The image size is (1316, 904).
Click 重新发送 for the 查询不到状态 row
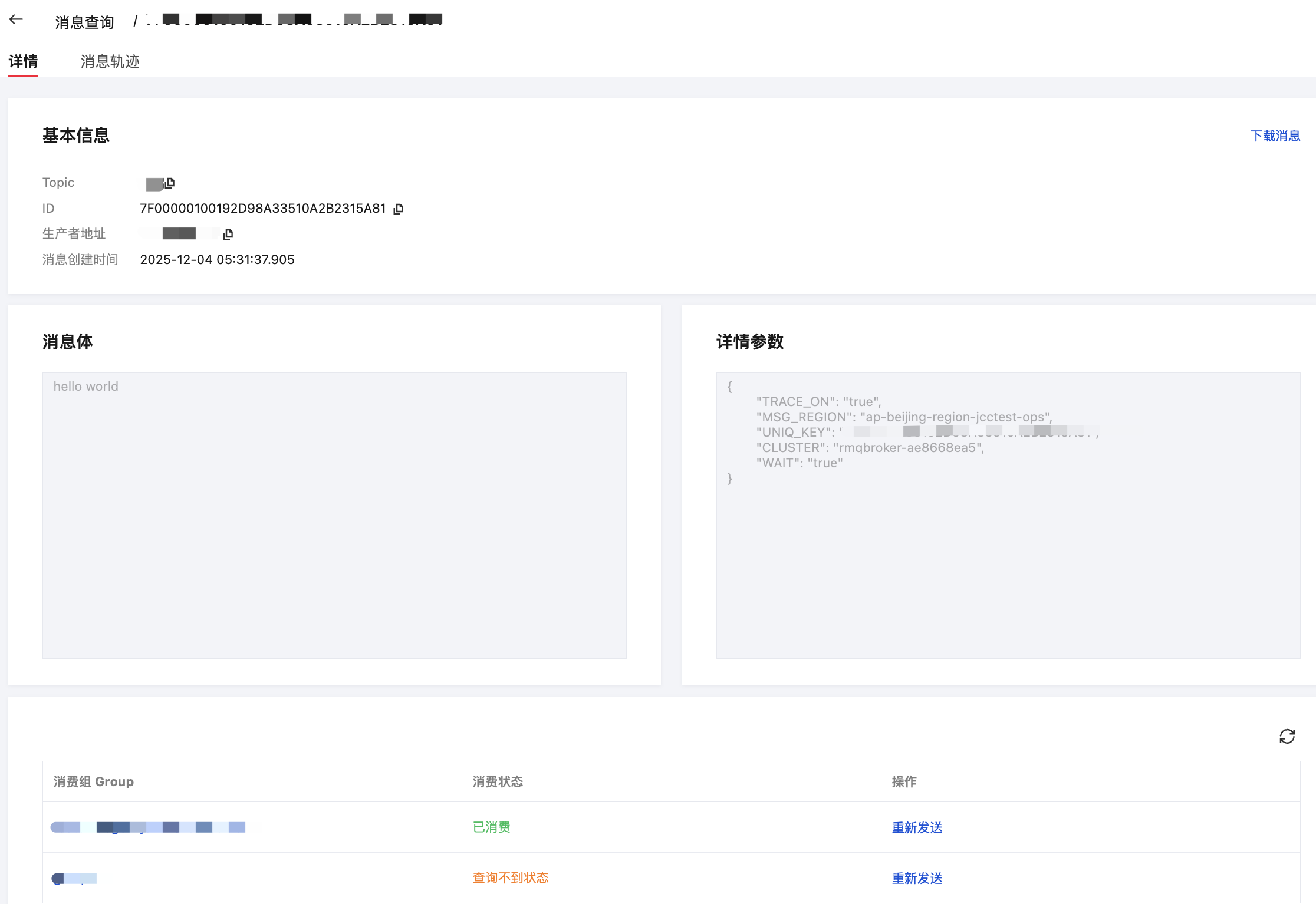coord(917,878)
